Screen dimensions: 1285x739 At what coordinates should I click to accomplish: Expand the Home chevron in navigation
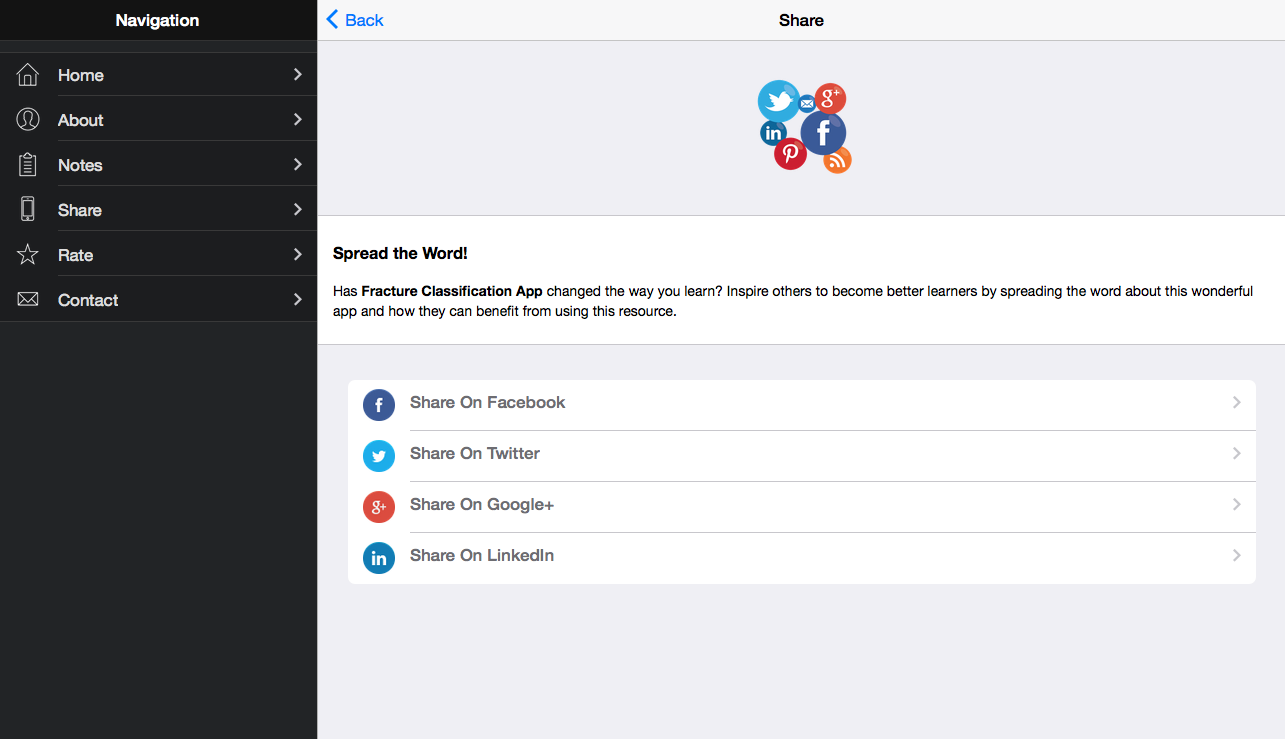(298, 75)
